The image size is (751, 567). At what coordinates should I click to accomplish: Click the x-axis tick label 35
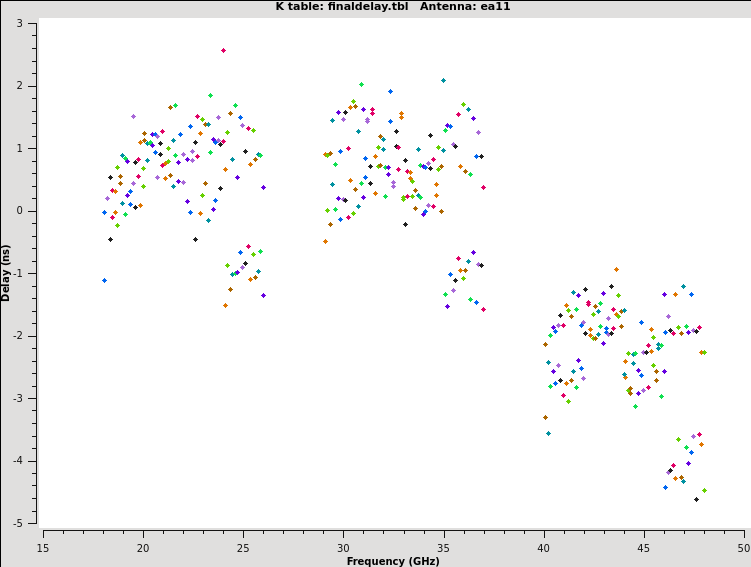coord(443,548)
